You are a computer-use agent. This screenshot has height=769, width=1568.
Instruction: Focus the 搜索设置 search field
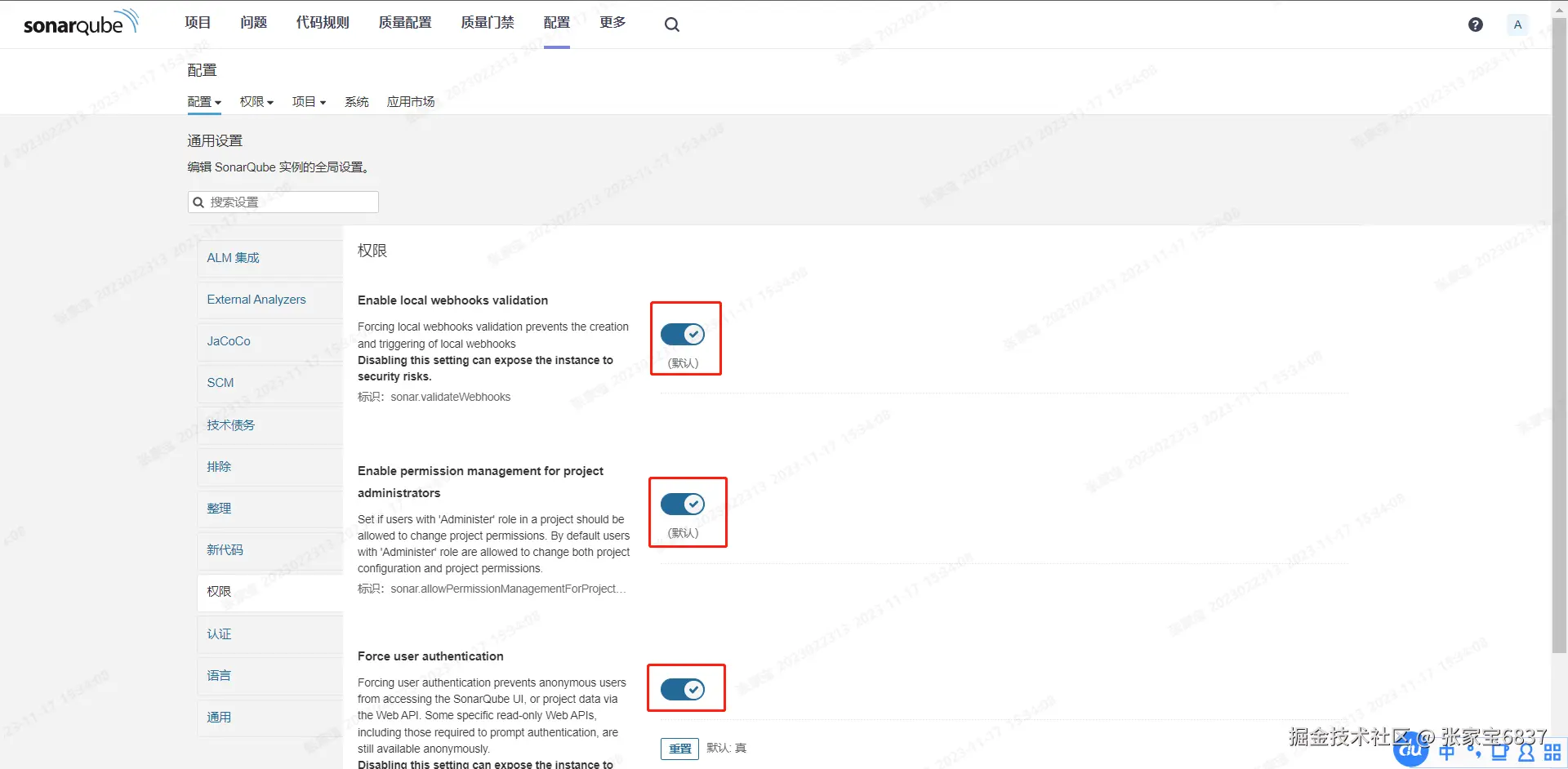click(x=283, y=202)
